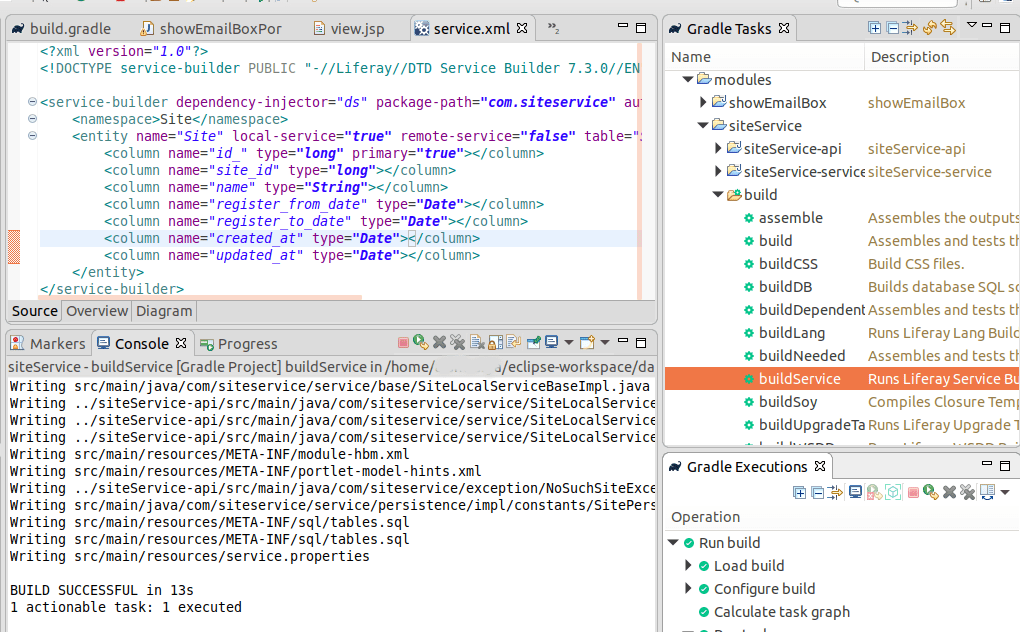Screen dimensions: 1020x632
Task: Refresh tasks for all Gradle projects
Action: click(x=929, y=28)
